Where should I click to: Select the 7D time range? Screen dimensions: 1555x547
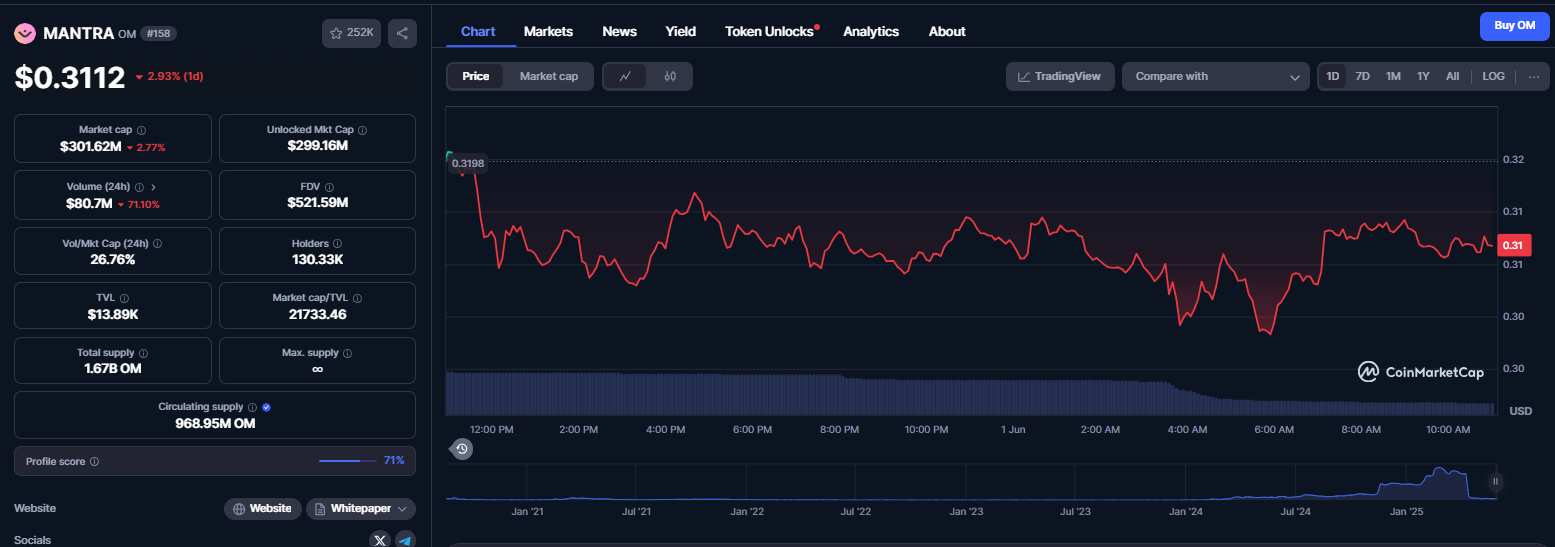click(1362, 76)
